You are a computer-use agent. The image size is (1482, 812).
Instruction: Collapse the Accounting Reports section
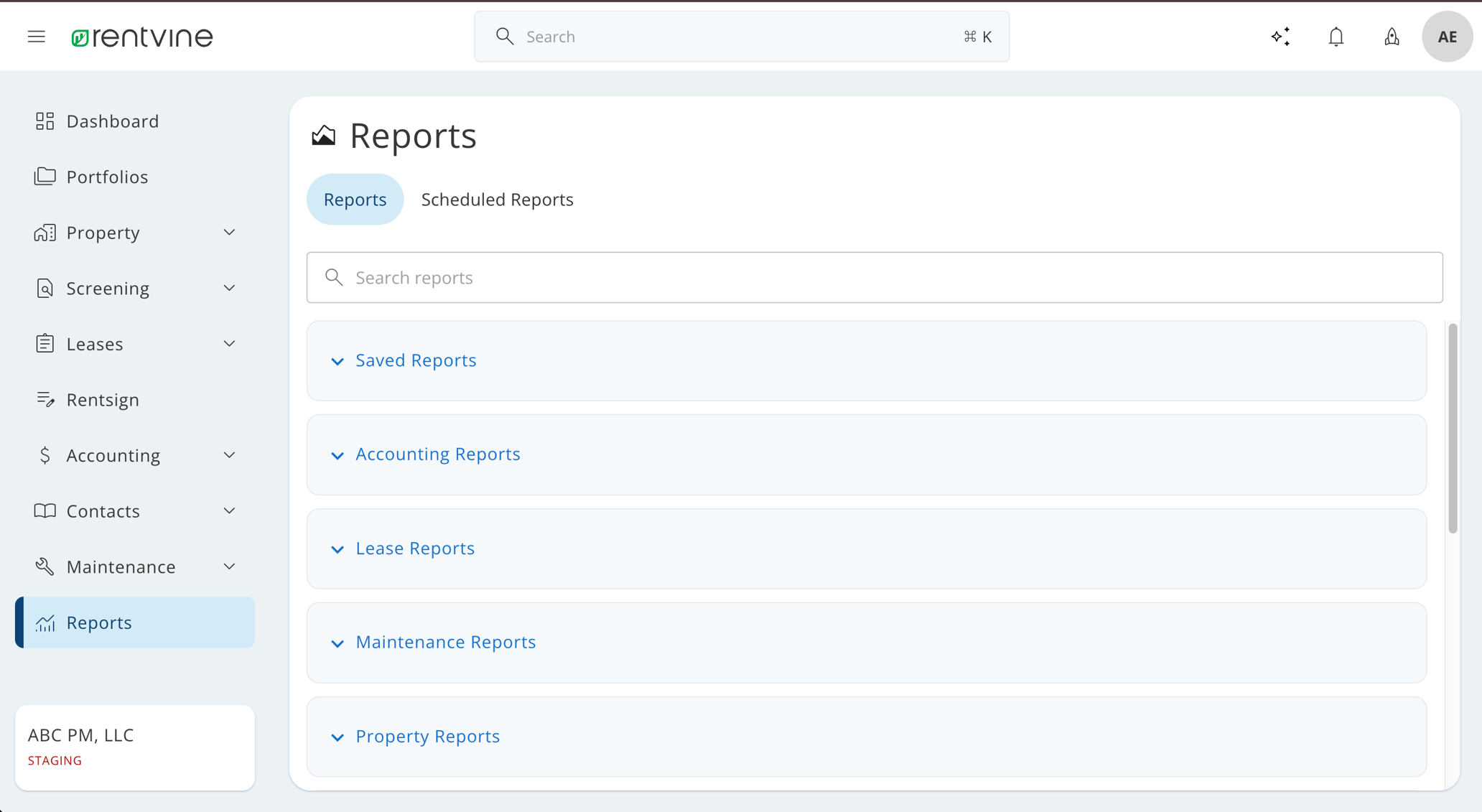[438, 454]
